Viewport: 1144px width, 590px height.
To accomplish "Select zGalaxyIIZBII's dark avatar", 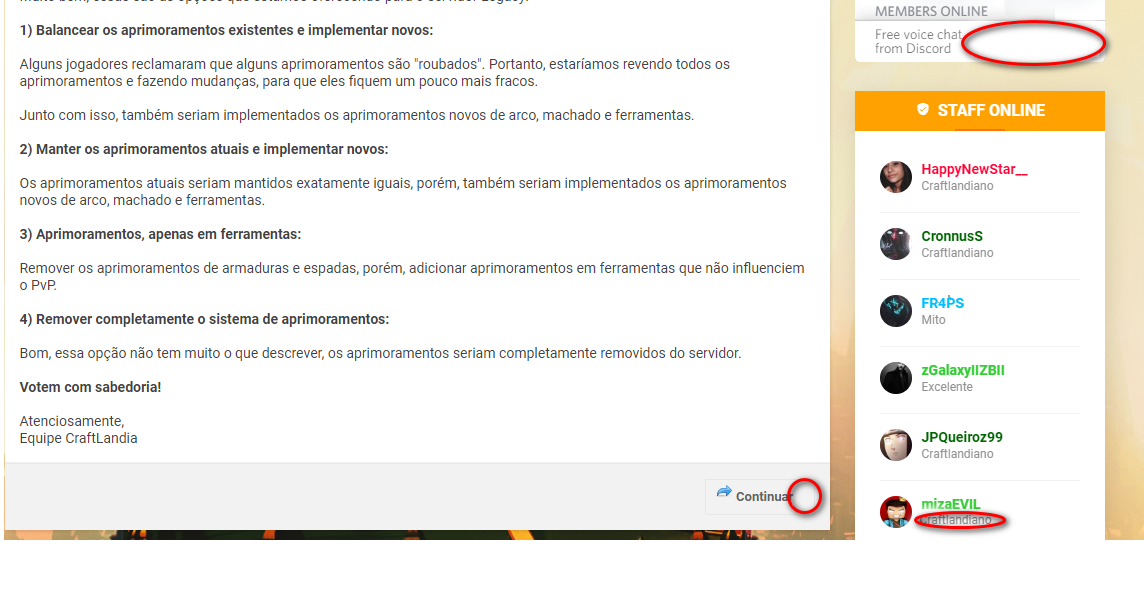I will pos(895,378).
